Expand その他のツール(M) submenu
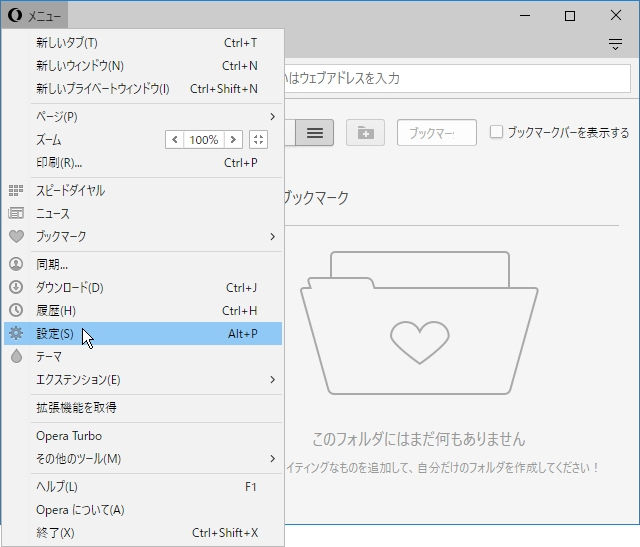Screen dimensions: 640x547 click(x=272, y=459)
